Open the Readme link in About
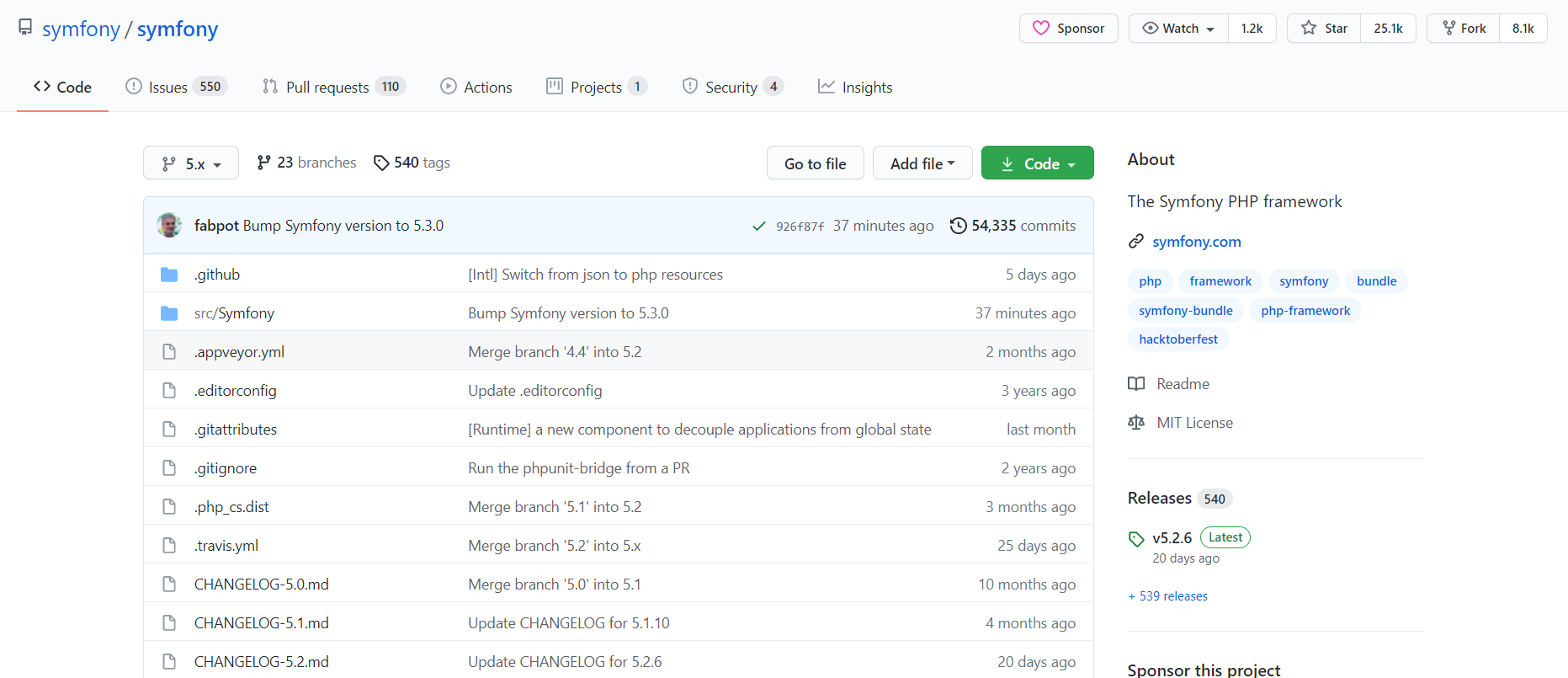 pyautogui.click(x=1183, y=384)
